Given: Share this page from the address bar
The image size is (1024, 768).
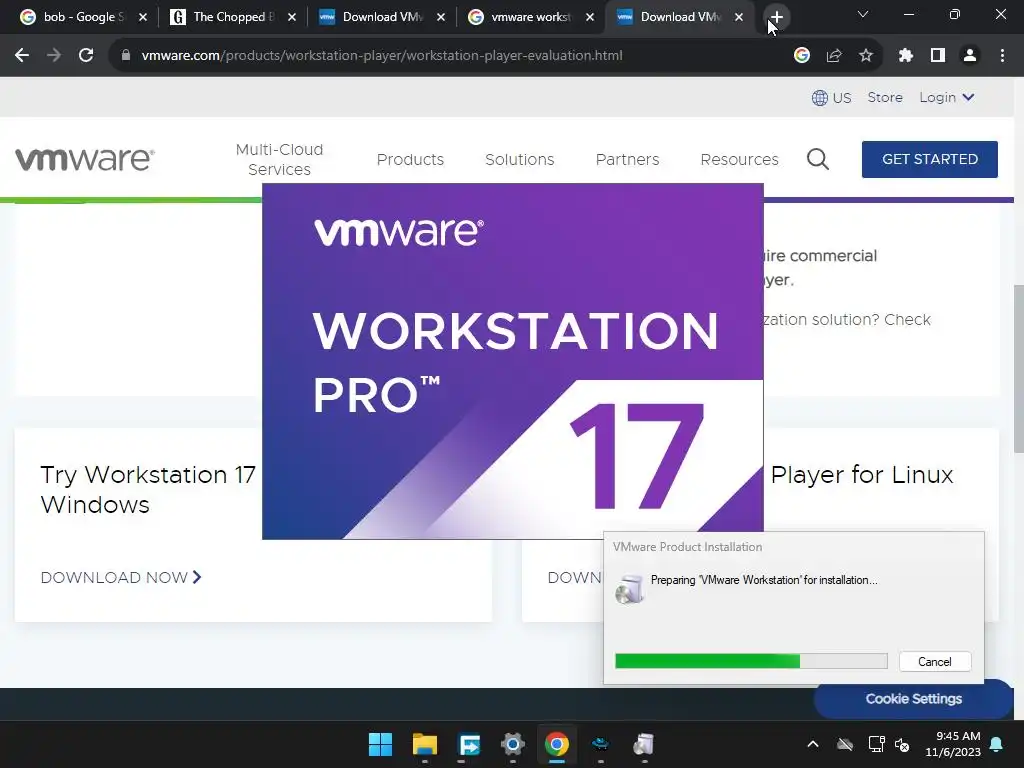Looking at the screenshot, I should (834, 56).
